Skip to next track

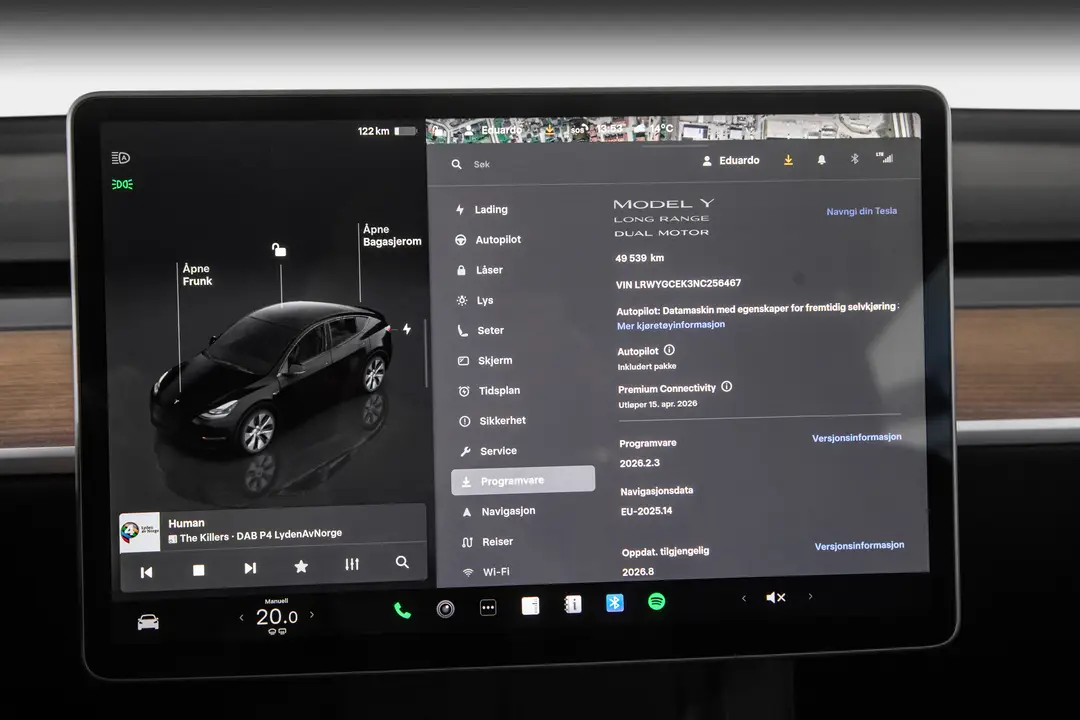pos(250,568)
